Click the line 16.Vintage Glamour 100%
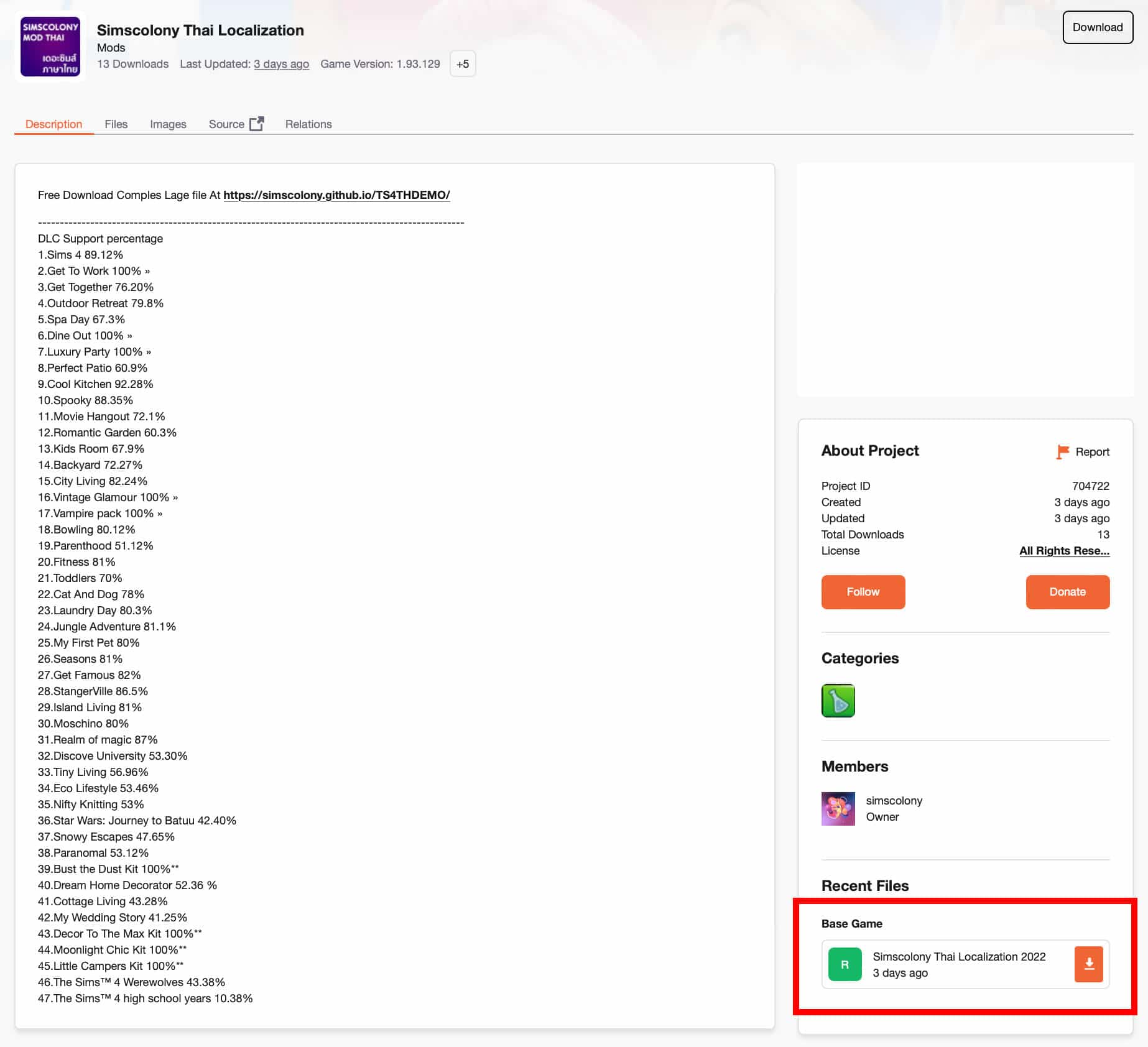This screenshot has height=1047, width=1148. coord(108,497)
